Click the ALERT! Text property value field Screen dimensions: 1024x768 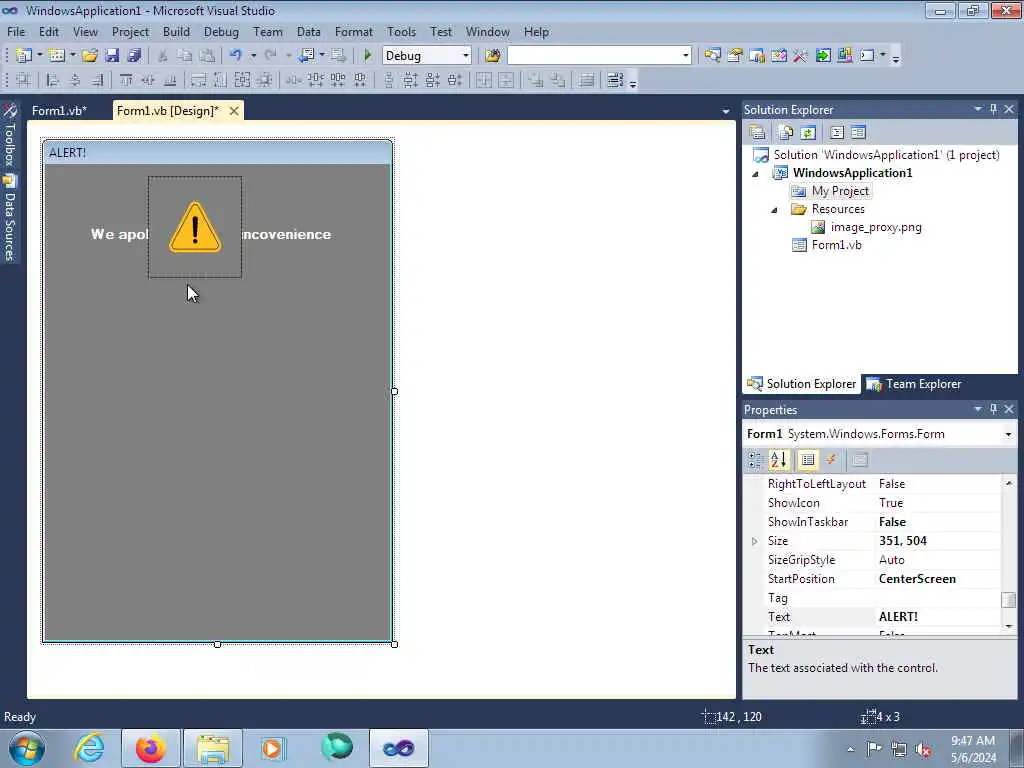point(936,616)
